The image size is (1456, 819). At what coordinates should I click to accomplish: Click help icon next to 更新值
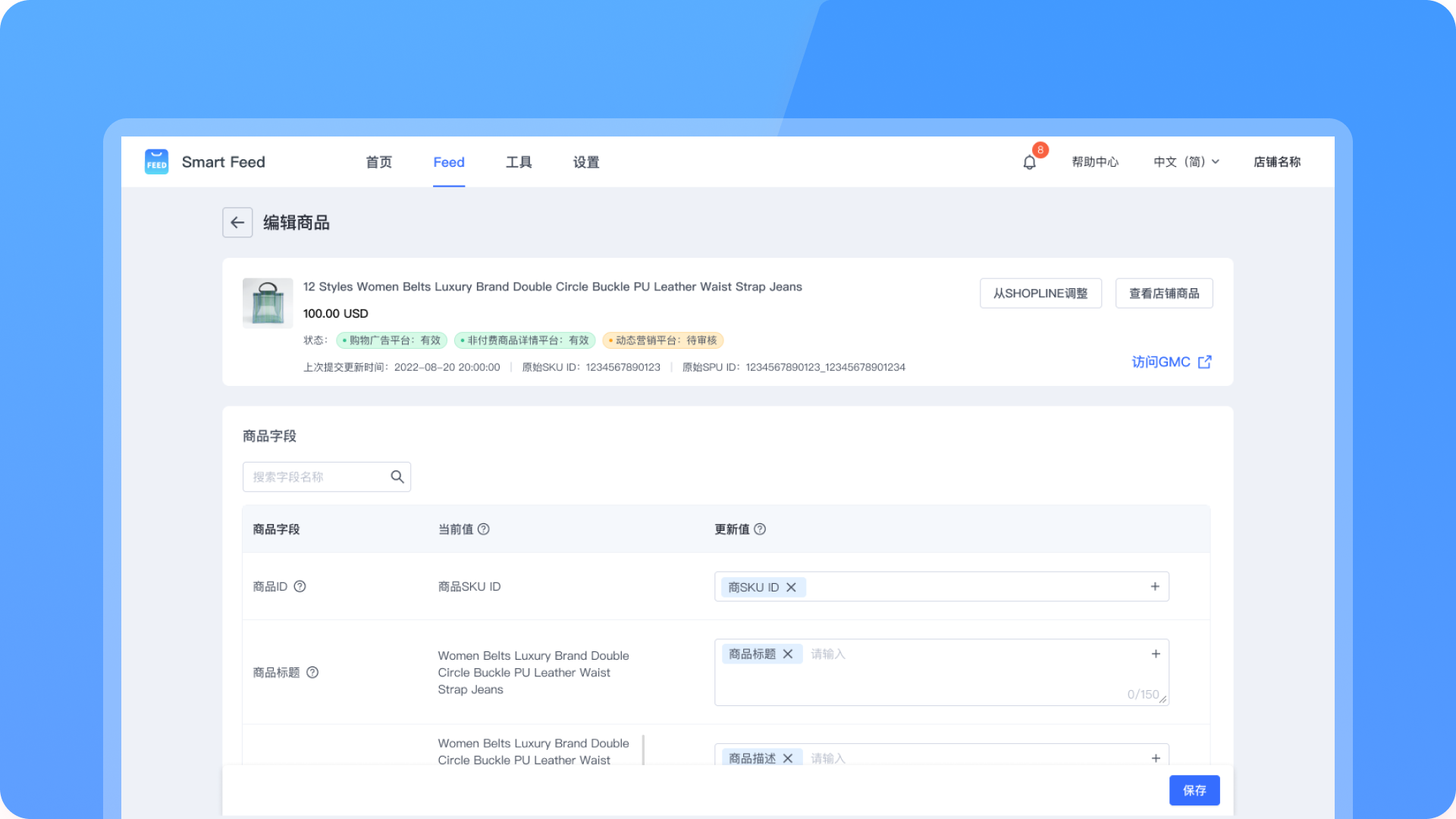[x=760, y=529]
